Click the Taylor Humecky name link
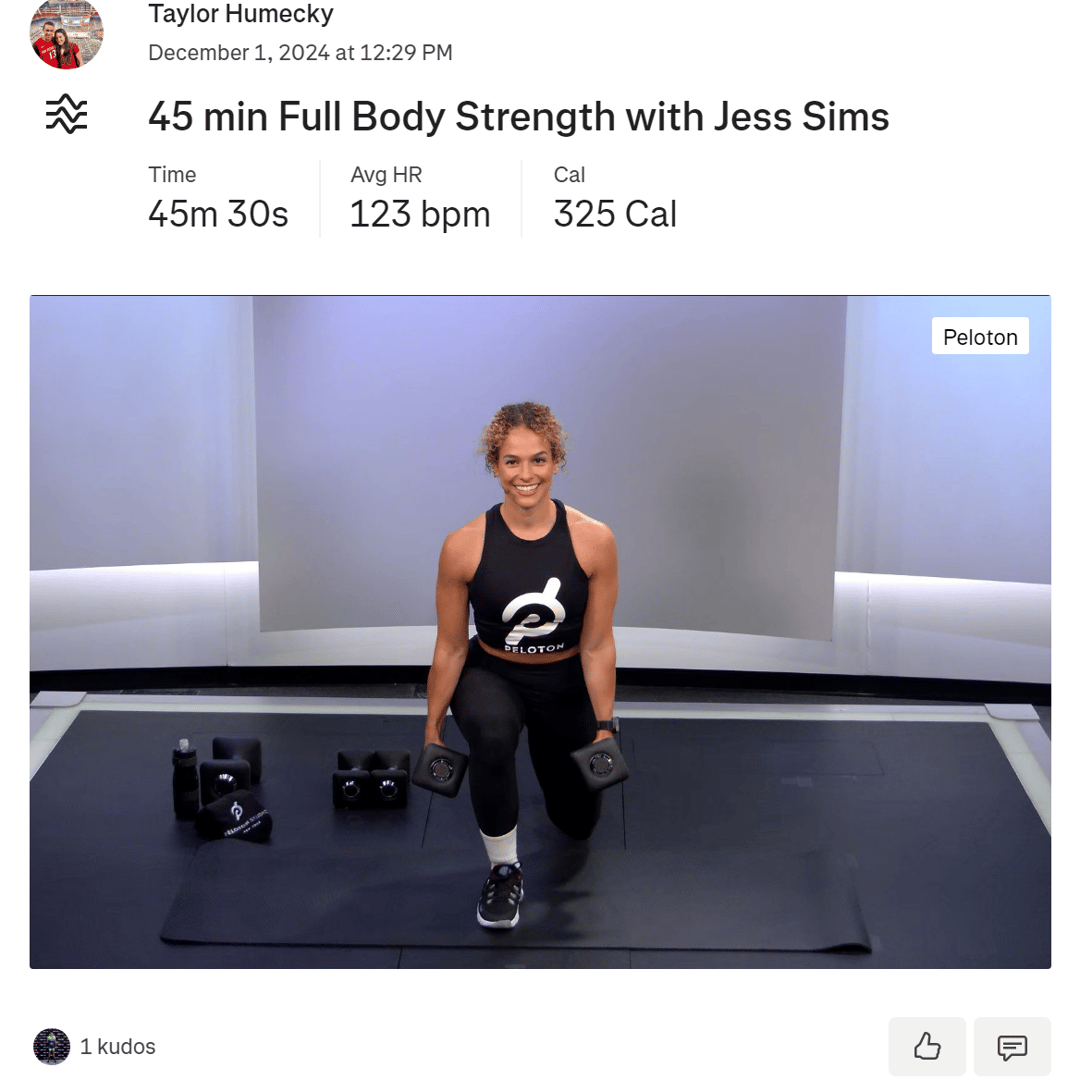Image resolution: width=1080 pixels, height=1080 pixels. [240, 14]
